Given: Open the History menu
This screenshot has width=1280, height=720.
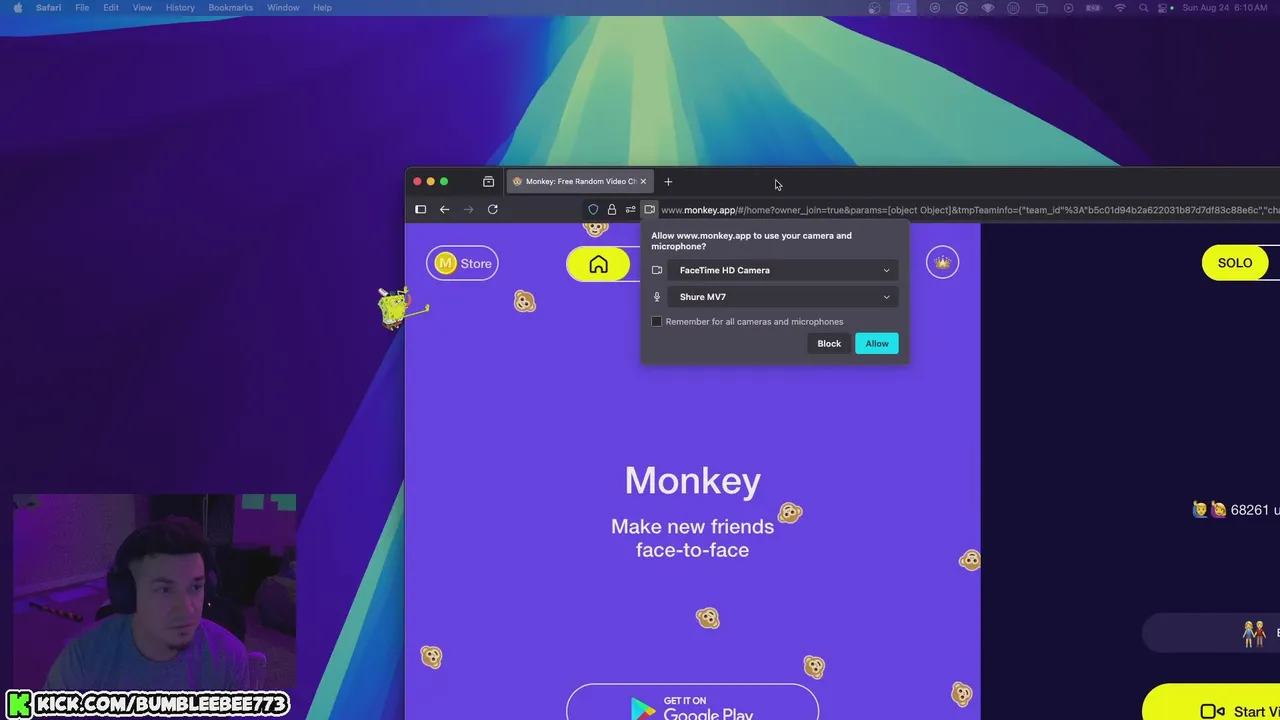Looking at the screenshot, I should [x=180, y=8].
